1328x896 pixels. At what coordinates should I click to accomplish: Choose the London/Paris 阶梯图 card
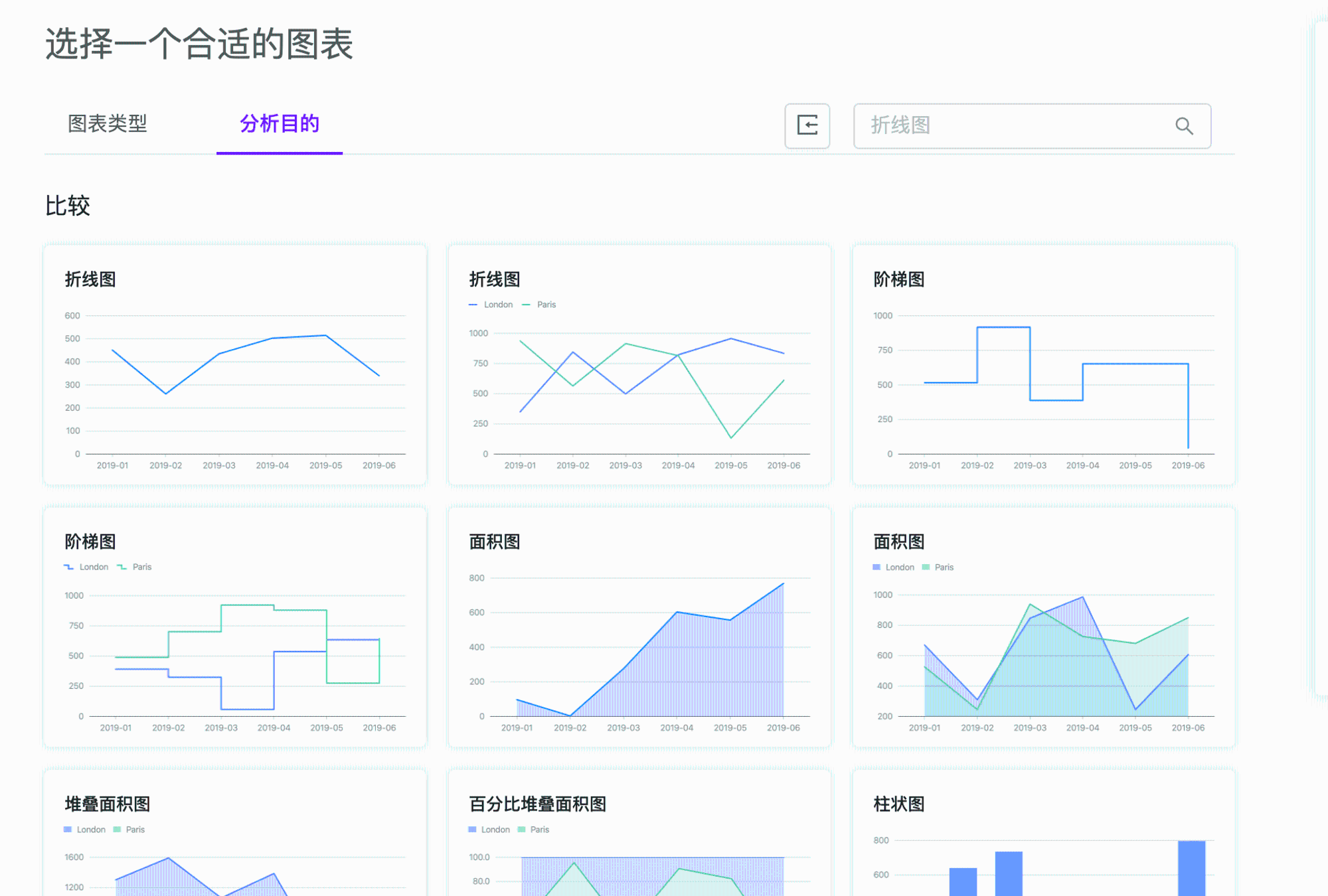pos(235,627)
